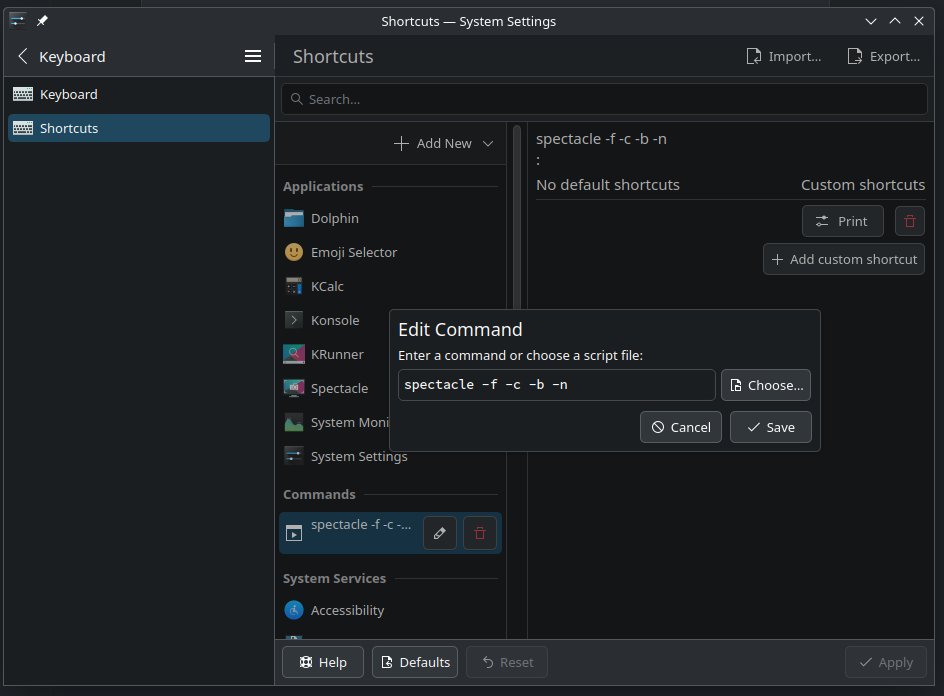Click the Reset button

point(507,662)
